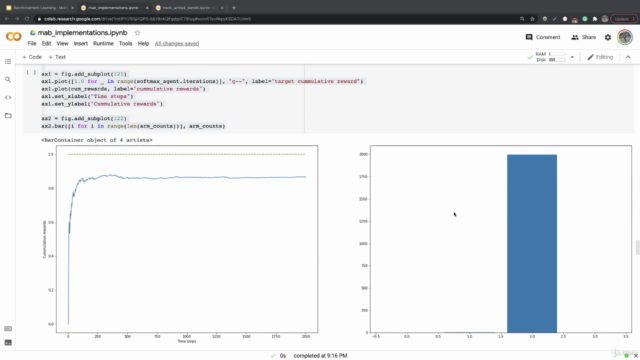
Task: Click the All changes saved link
Action: coord(177,44)
